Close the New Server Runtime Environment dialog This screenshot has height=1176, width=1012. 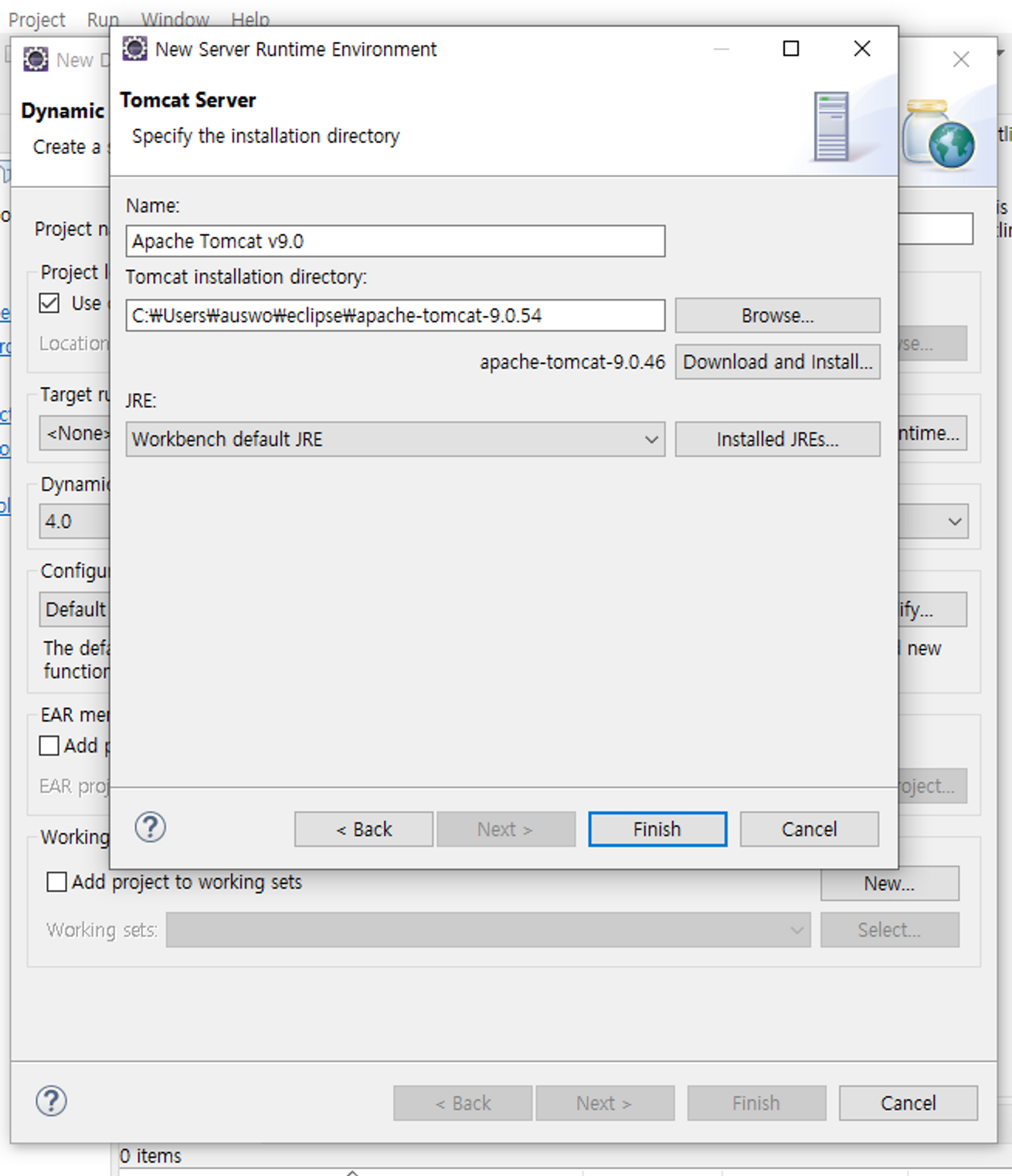(x=862, y=49)
